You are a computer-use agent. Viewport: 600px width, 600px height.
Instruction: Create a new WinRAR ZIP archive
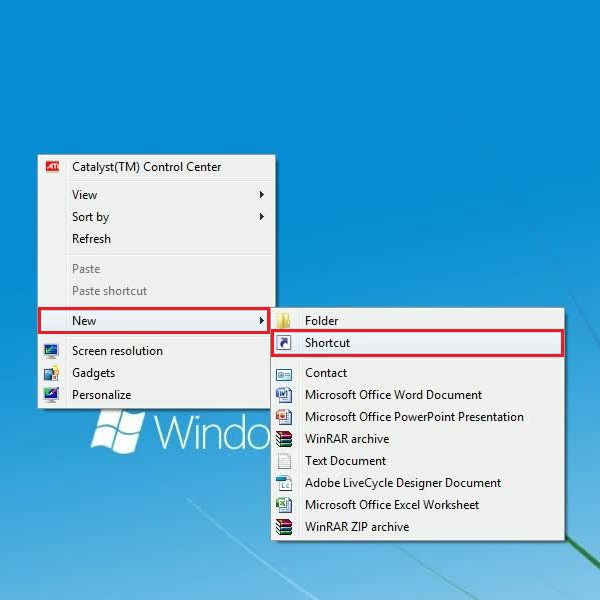(417, 527)
